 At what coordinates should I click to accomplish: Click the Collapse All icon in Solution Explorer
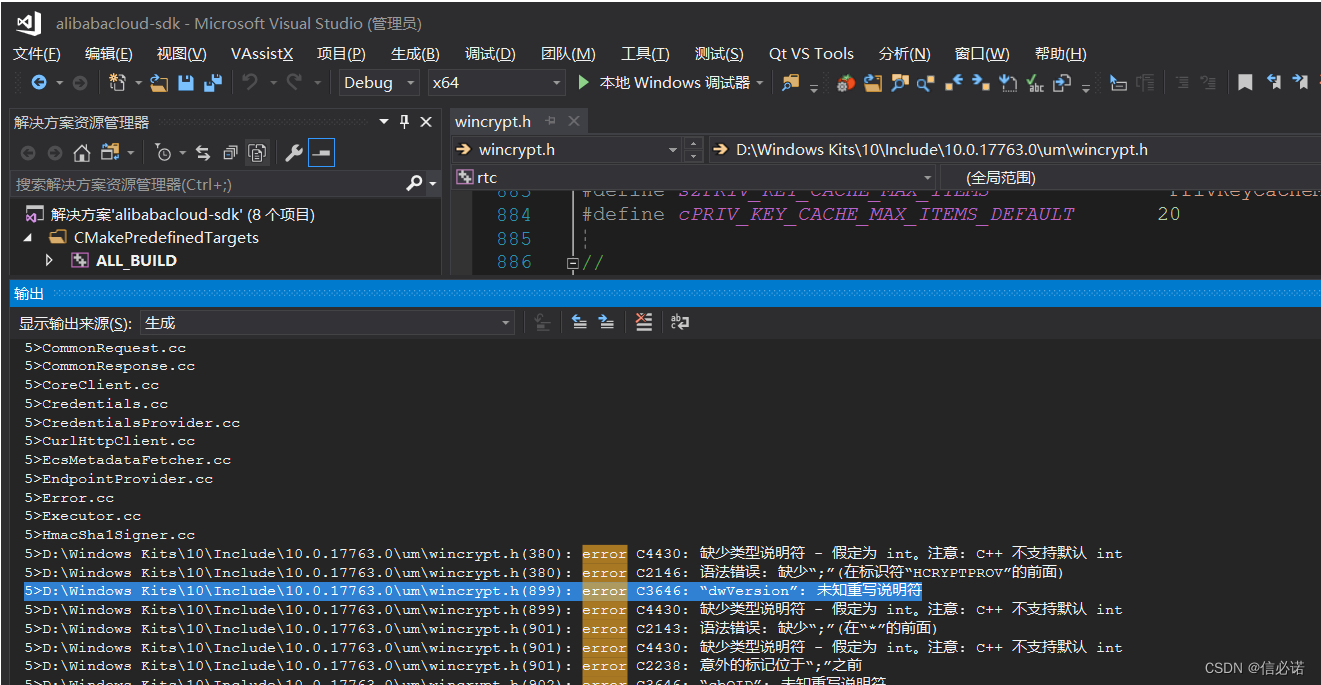coord(230,153)
